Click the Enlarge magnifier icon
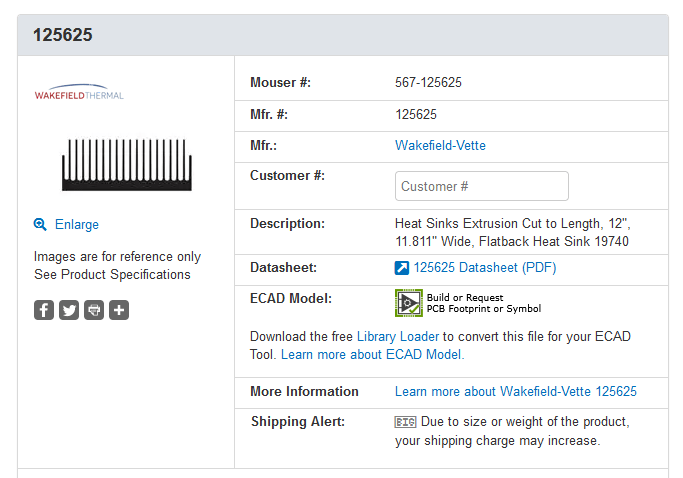The height and width of the screenshot is (478, 683). pyautogui.click(x=40, y=224)
